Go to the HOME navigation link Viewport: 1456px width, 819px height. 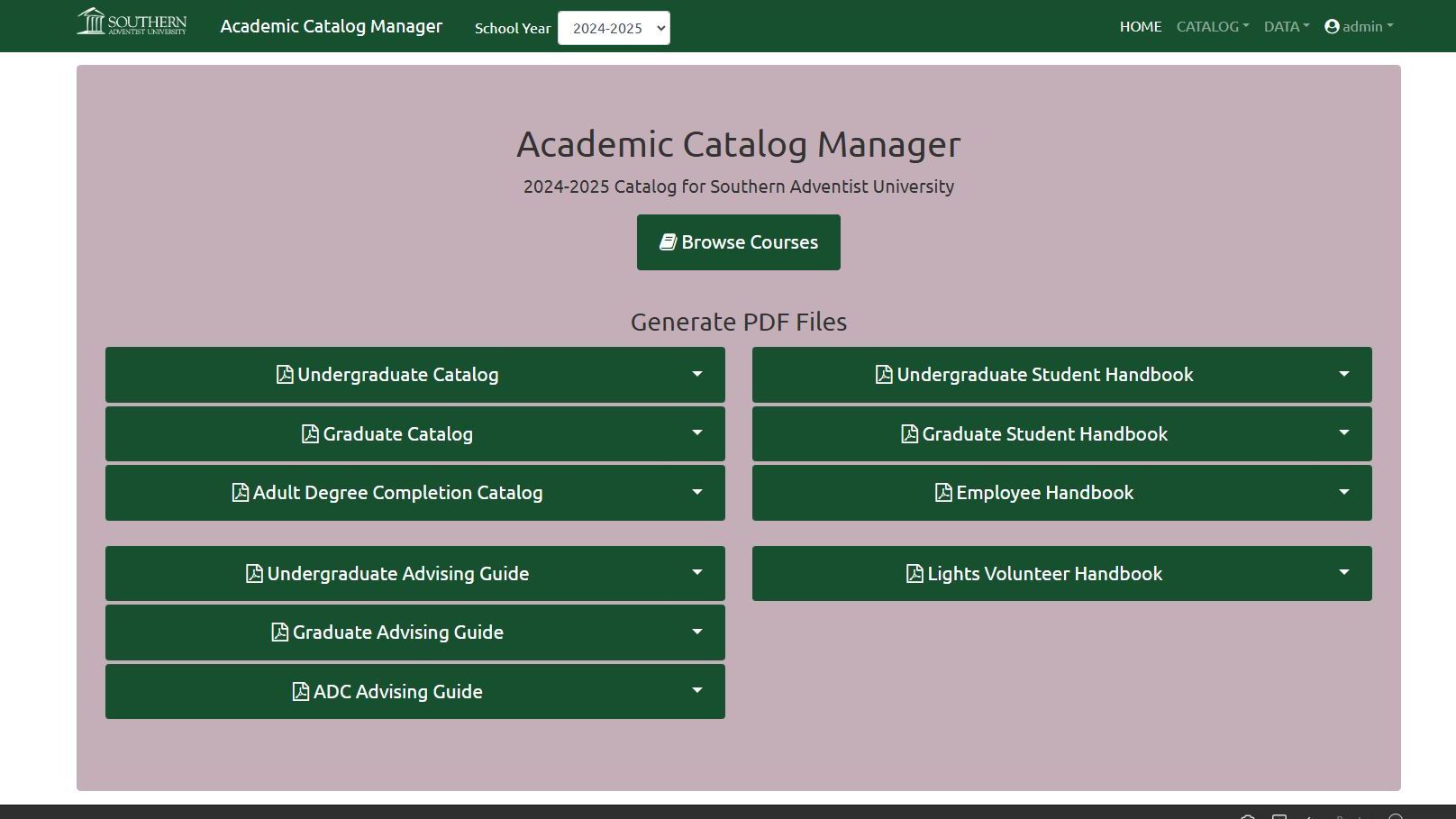pyautogui.click(x=1140, y=26)
